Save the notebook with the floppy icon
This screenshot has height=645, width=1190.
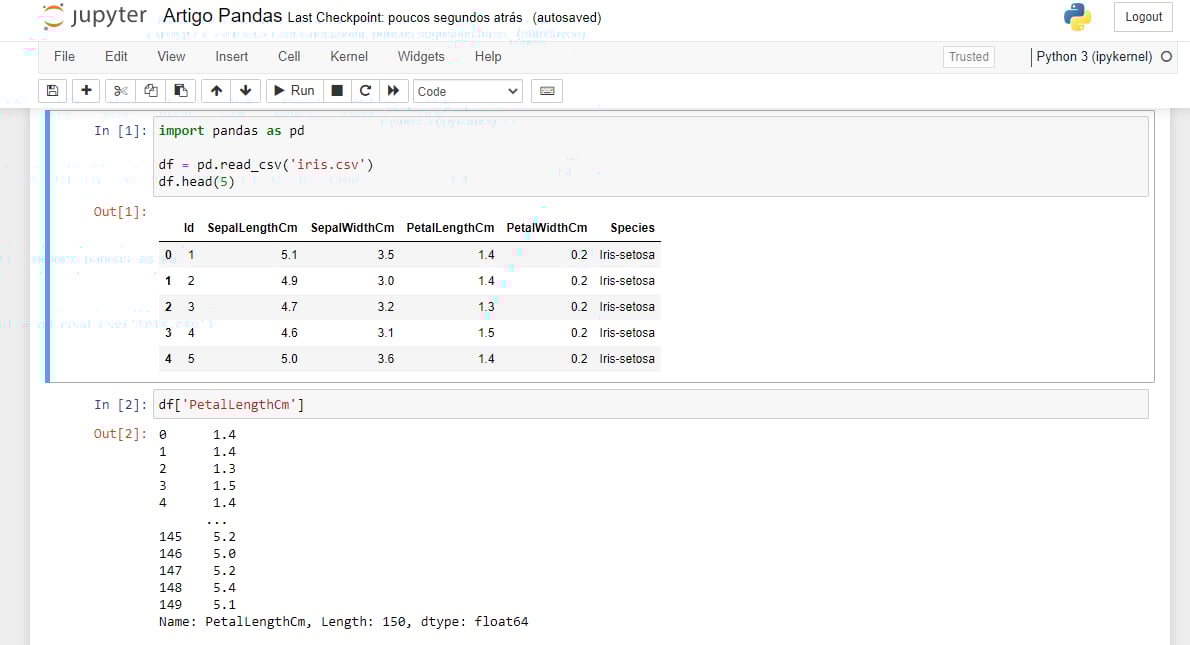click(x=52, y=91)
